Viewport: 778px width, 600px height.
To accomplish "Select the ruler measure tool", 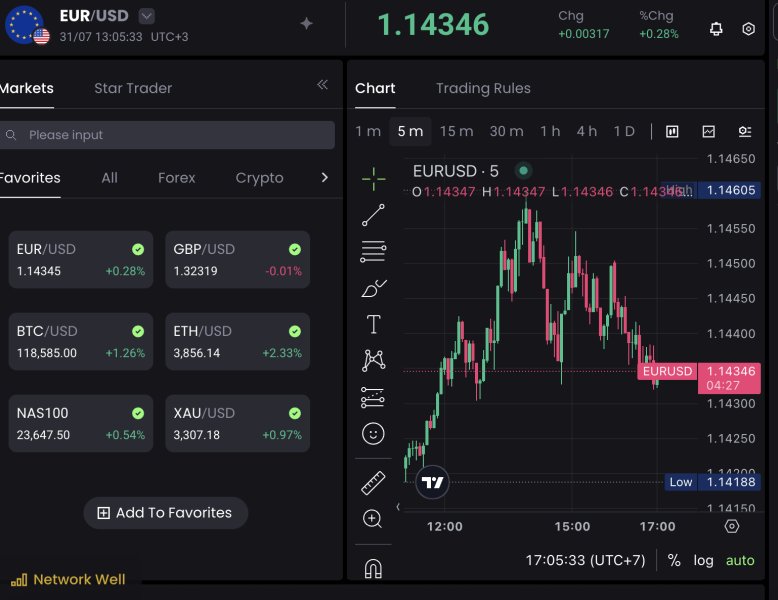I will click(373, 483).
